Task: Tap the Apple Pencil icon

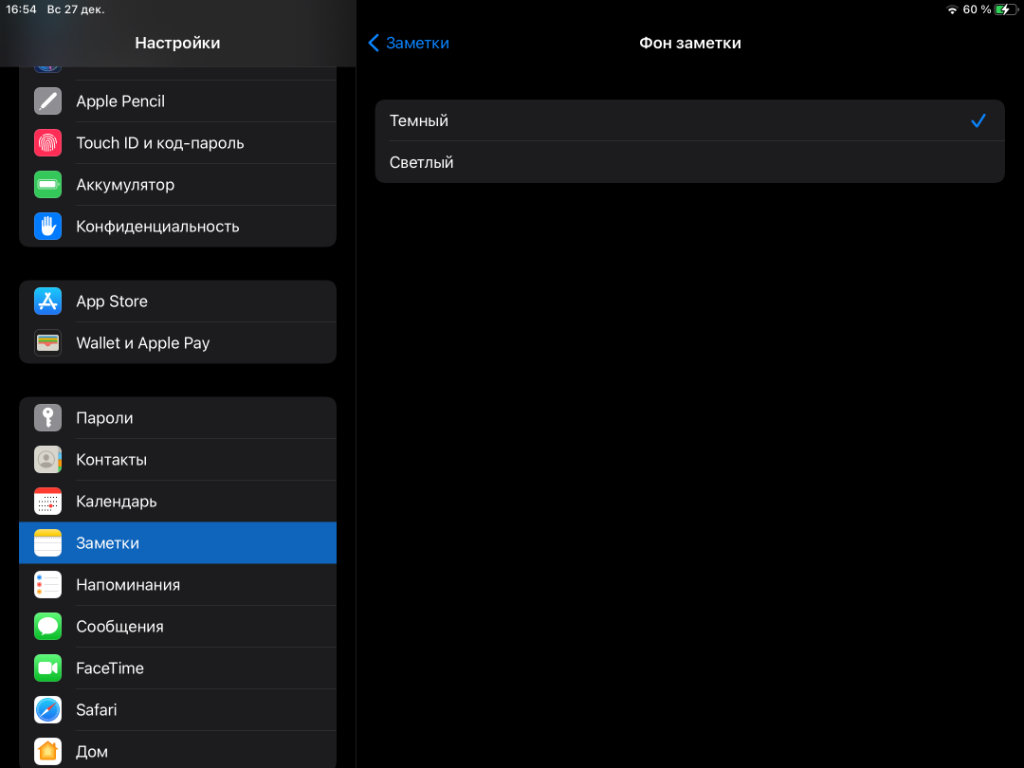Action: (48, 101)
